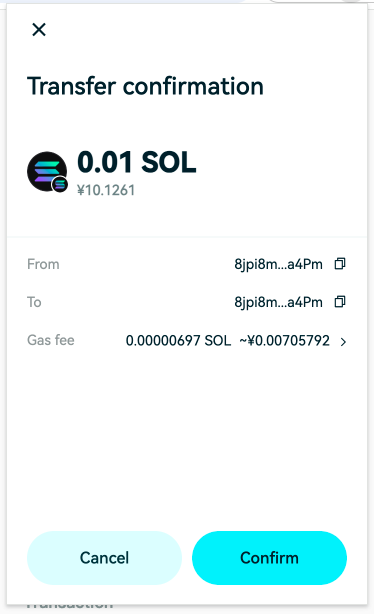Click the small Solana network badge

point(60,184)
